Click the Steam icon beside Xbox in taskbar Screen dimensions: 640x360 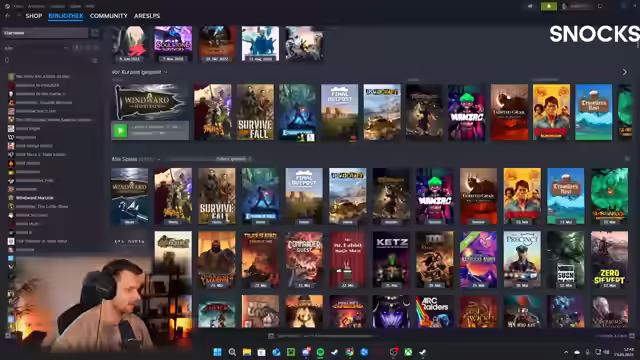[422, 352]
